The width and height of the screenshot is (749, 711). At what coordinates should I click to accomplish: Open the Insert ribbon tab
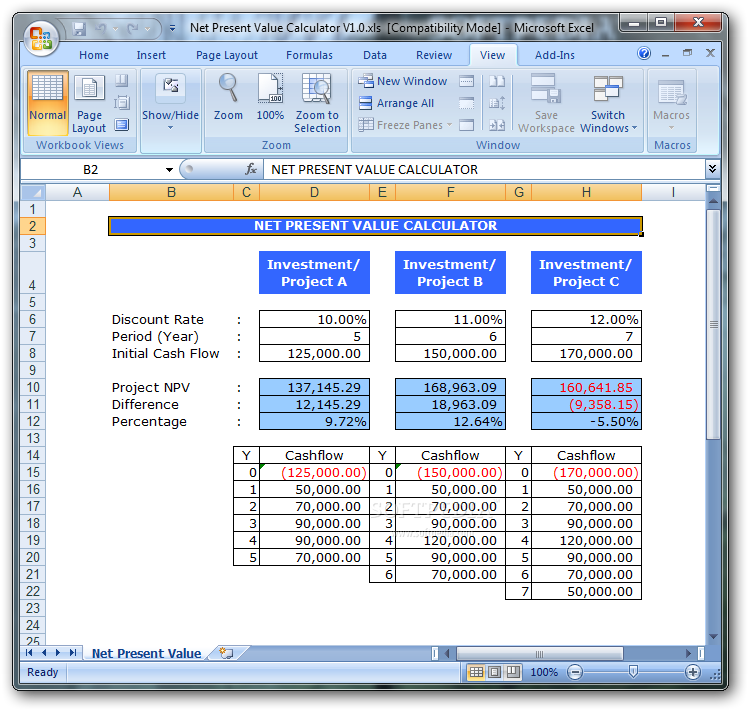(x=151, y=55)
